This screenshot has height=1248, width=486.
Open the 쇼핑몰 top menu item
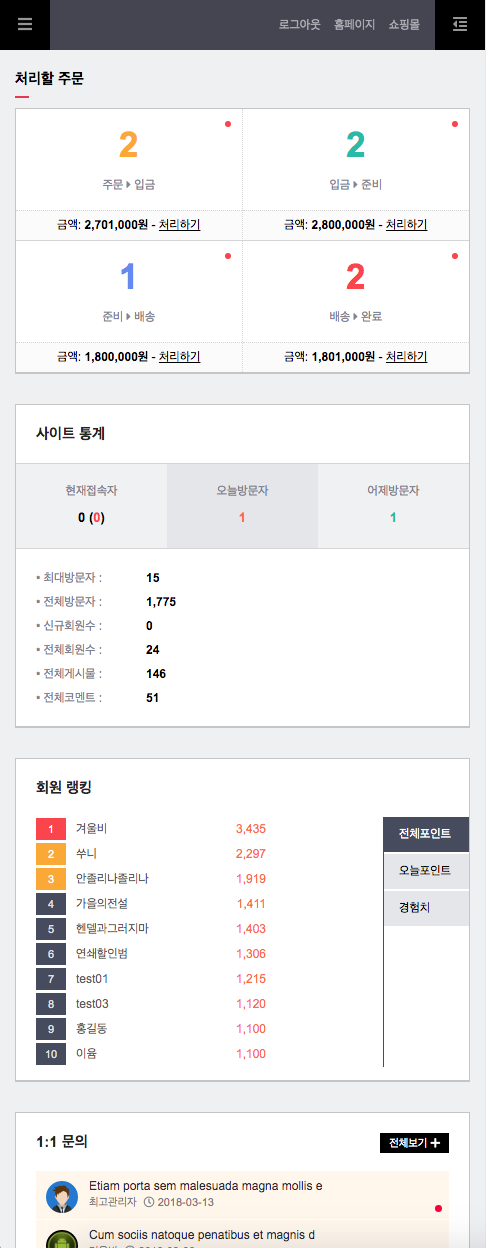[x=404, y=25]
